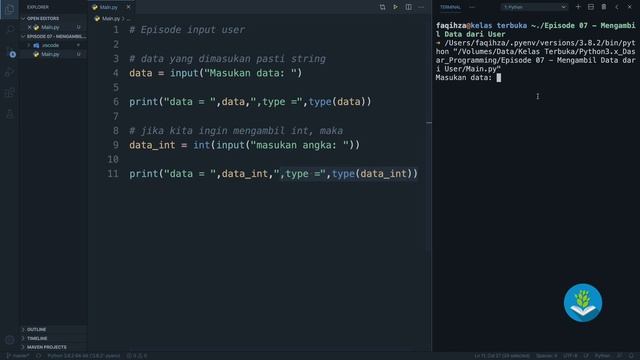This screenshot has height=360, width=640.
Task: Open the errors and warnings status item
Action: click(137, 356)
